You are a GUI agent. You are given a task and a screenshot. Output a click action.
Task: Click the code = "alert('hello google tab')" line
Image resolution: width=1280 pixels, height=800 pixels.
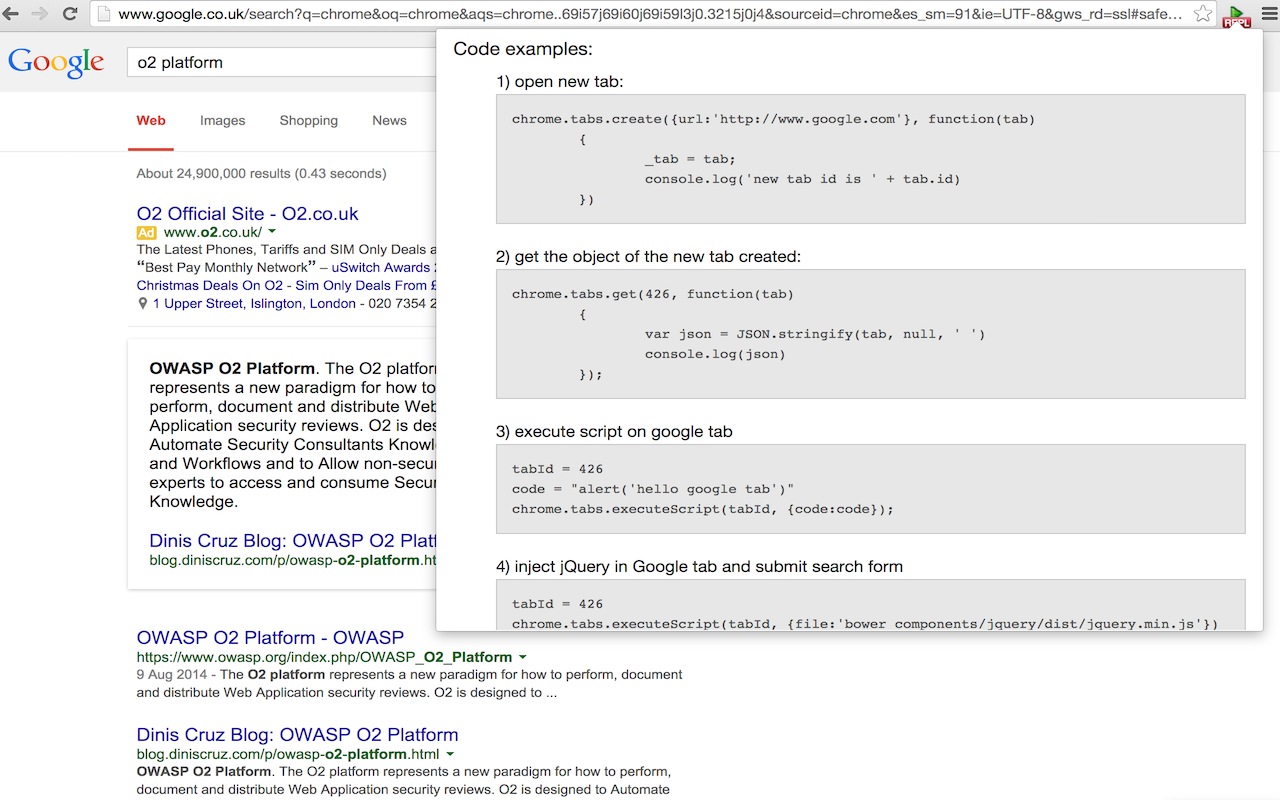coord(652,489)
